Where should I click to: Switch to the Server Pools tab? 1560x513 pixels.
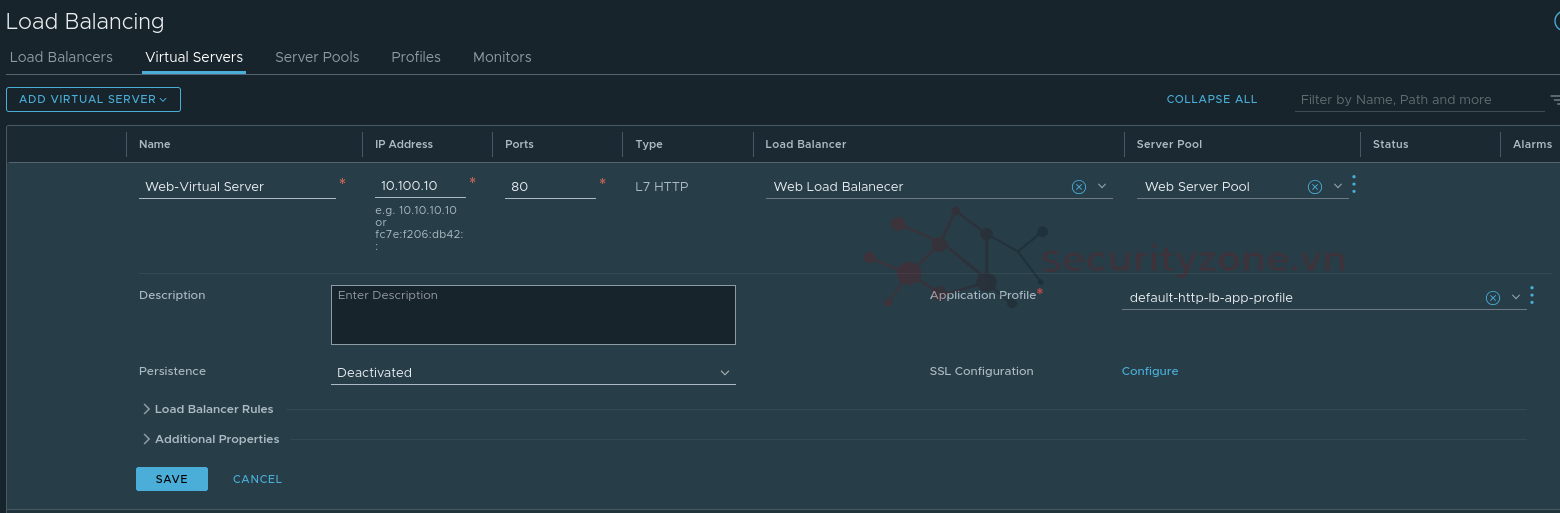click(x=317, y=57)
